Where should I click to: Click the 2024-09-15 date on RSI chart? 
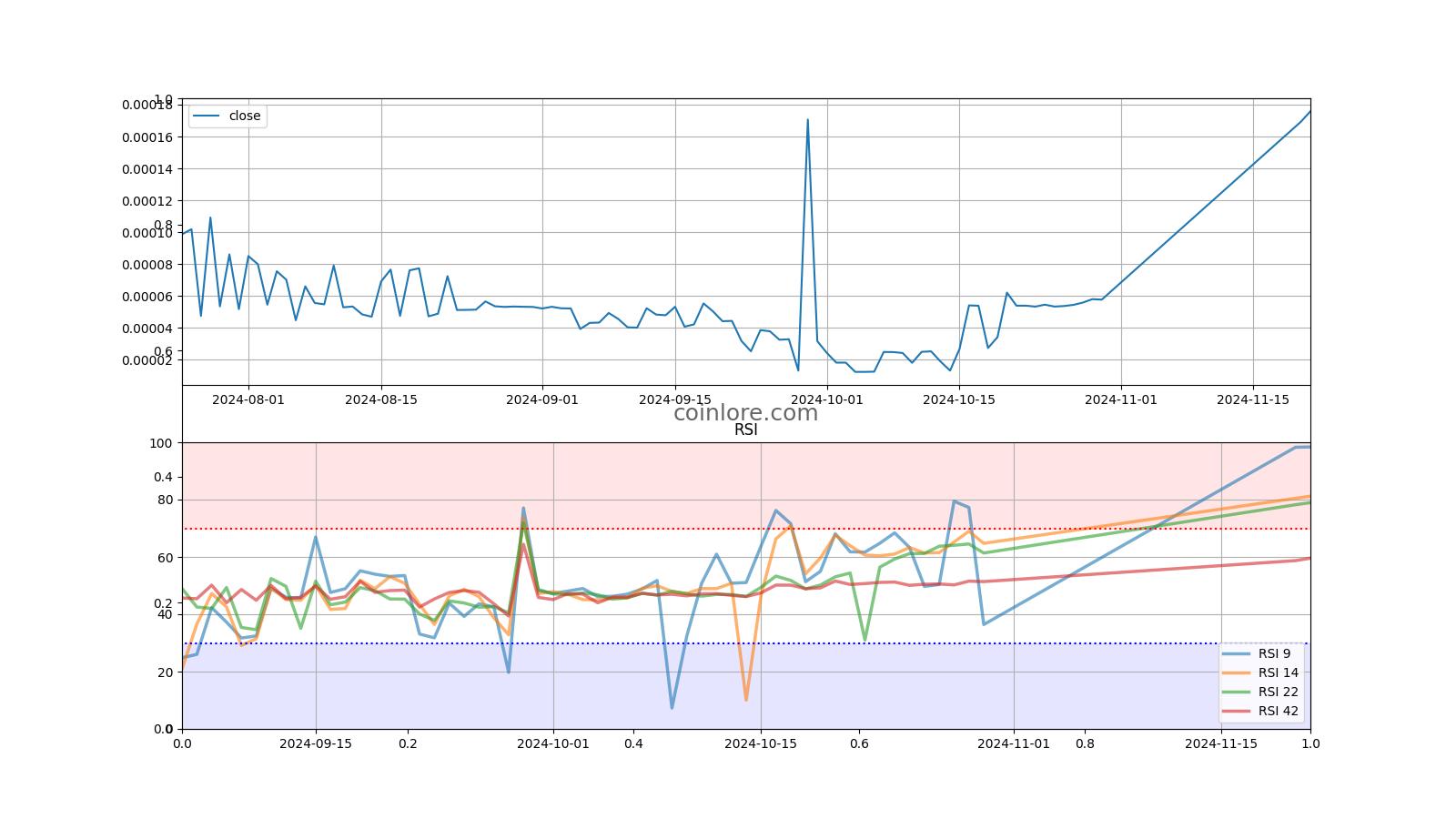click(x=316, y=743)
